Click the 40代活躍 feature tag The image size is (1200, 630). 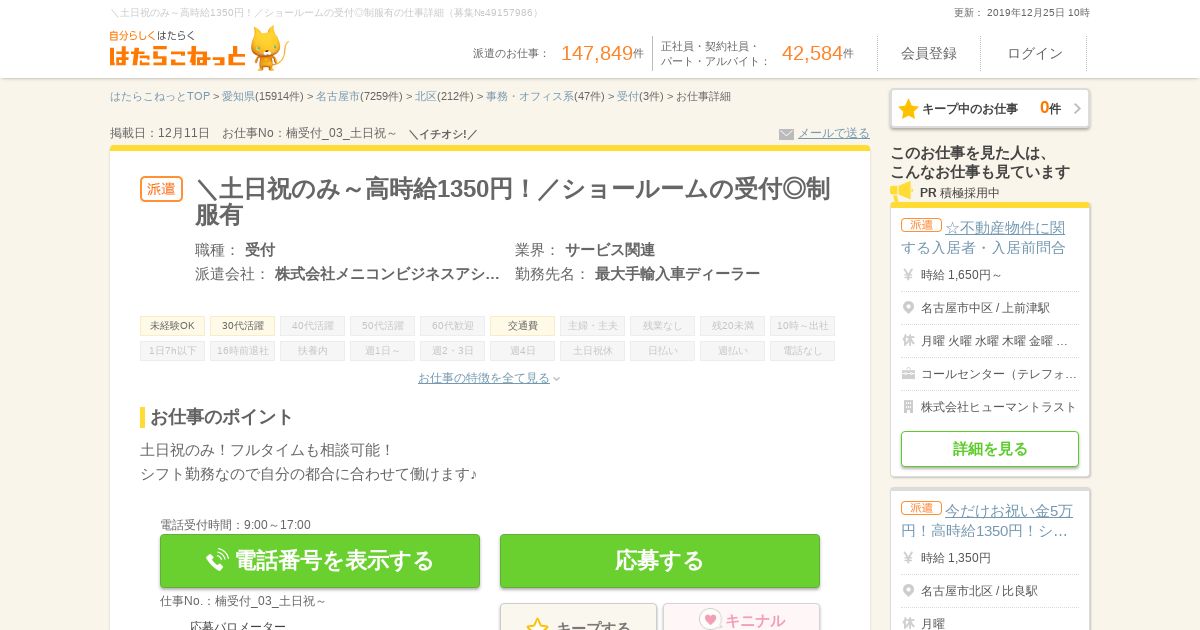[x=312, y=326]
